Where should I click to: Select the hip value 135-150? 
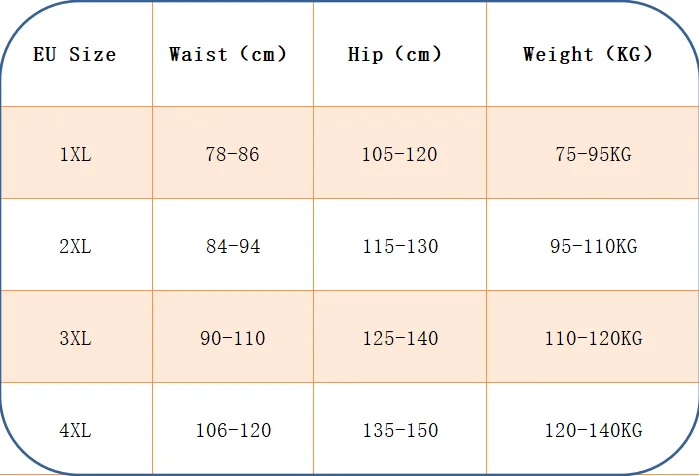pos(400,431)
